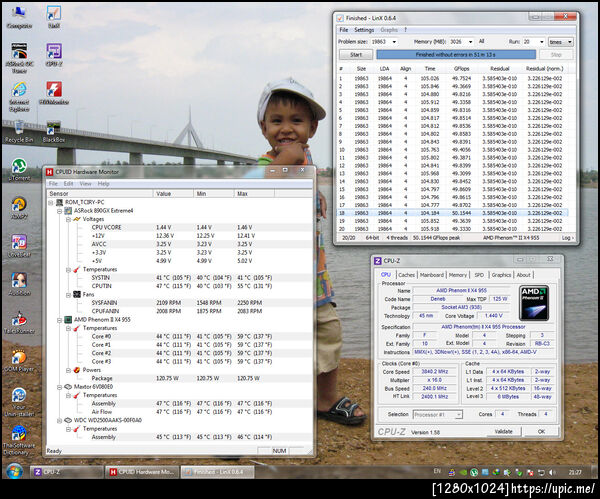Image resolution: width=600 pixels, height=499 pixels.
Task: Launch ASRock OC Tuner from desktop
Action: click(19, 57)
